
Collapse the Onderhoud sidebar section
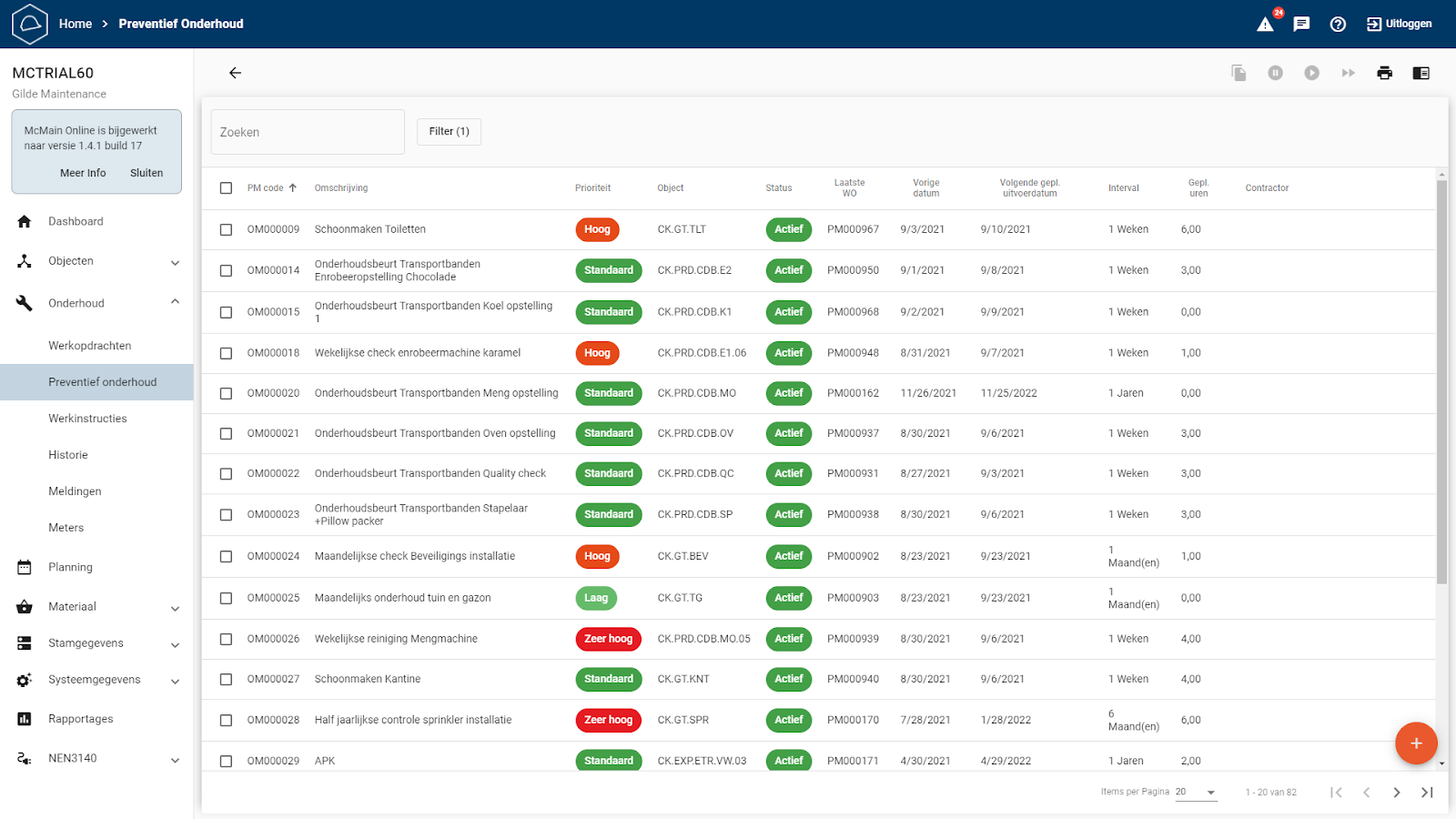coord(175,303)
